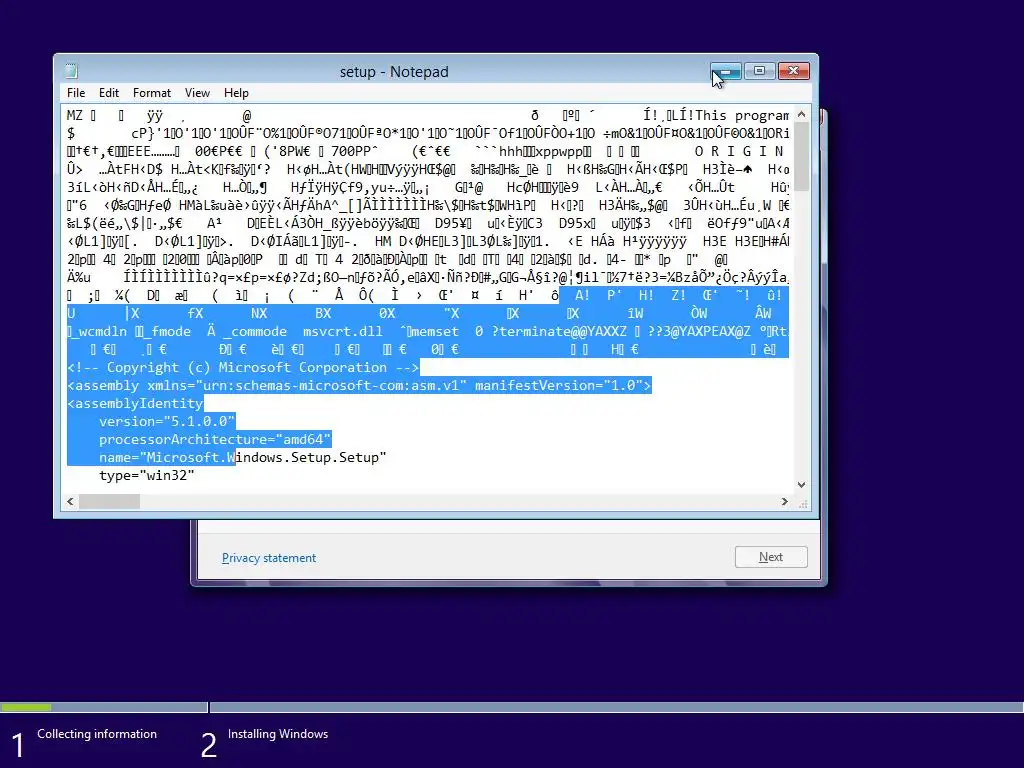
Task: Click the type="win32" line
Action: tap(147, 475)
